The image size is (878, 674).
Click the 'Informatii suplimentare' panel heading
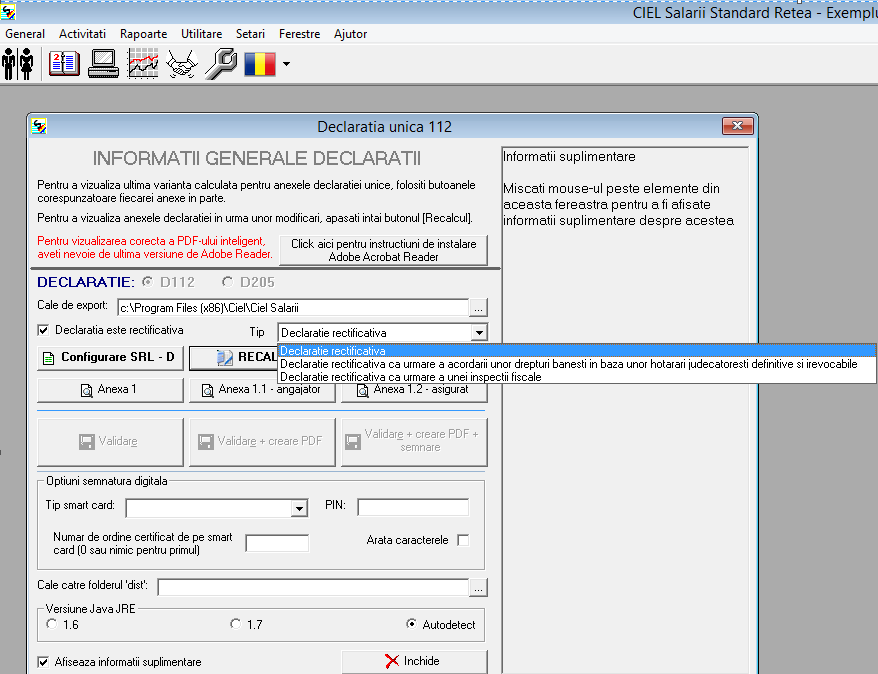569,157
